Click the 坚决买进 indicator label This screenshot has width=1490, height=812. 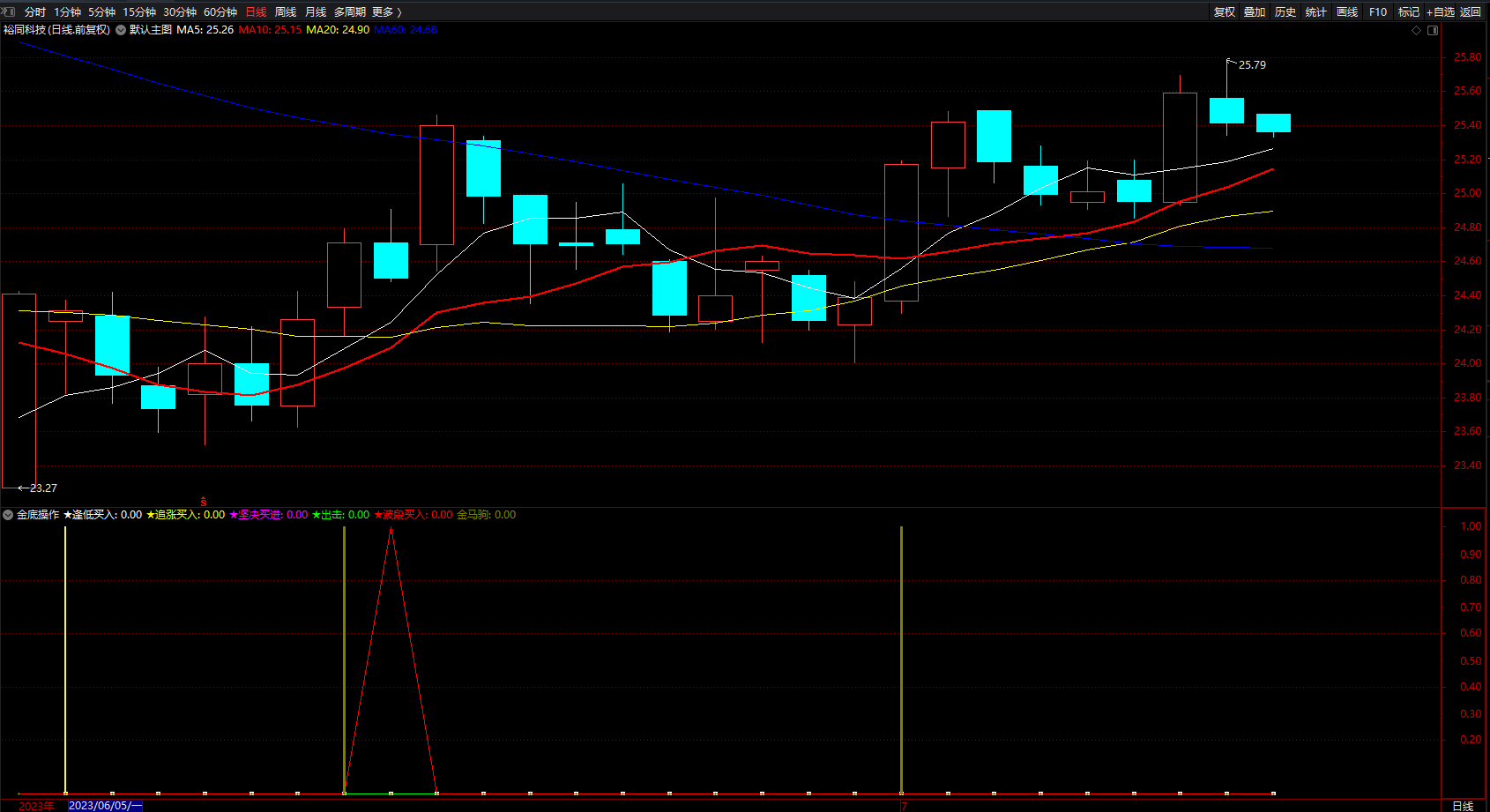point(268,515)
